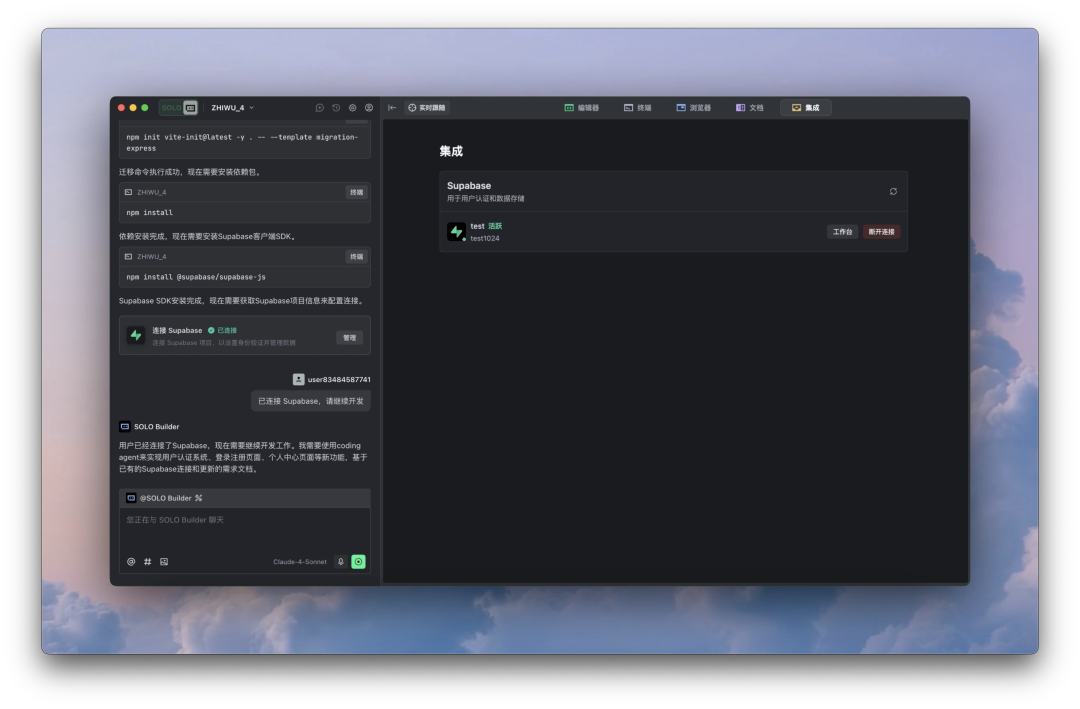1080x709 pixels.
Task: Click the 'npm install @supabase/supabase-js' command text
Action: [196, 277]
